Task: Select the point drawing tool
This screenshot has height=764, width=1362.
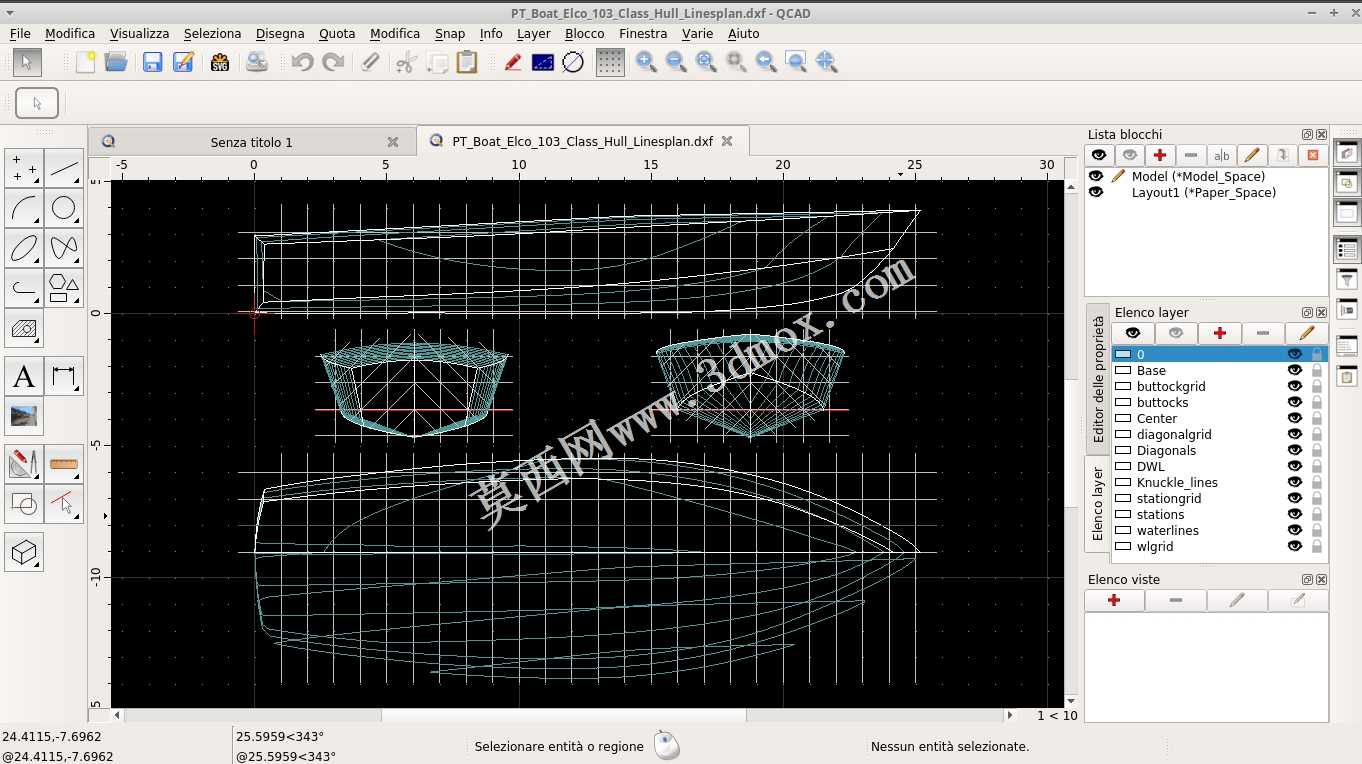Action: point(24,168)
